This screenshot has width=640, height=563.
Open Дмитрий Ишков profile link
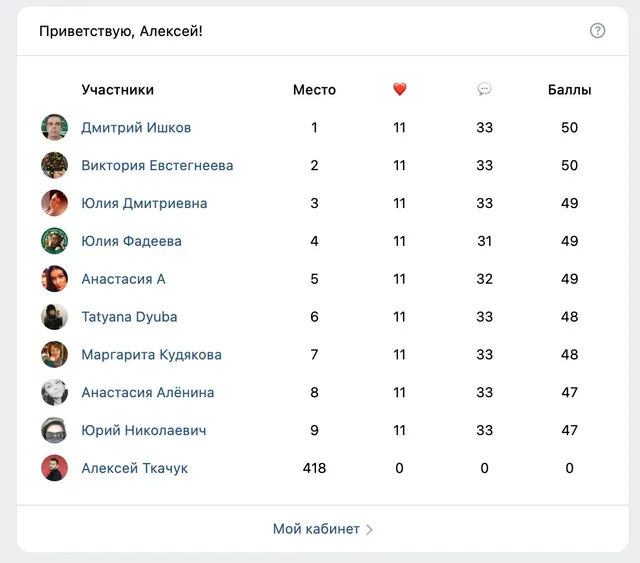point(136,127)
